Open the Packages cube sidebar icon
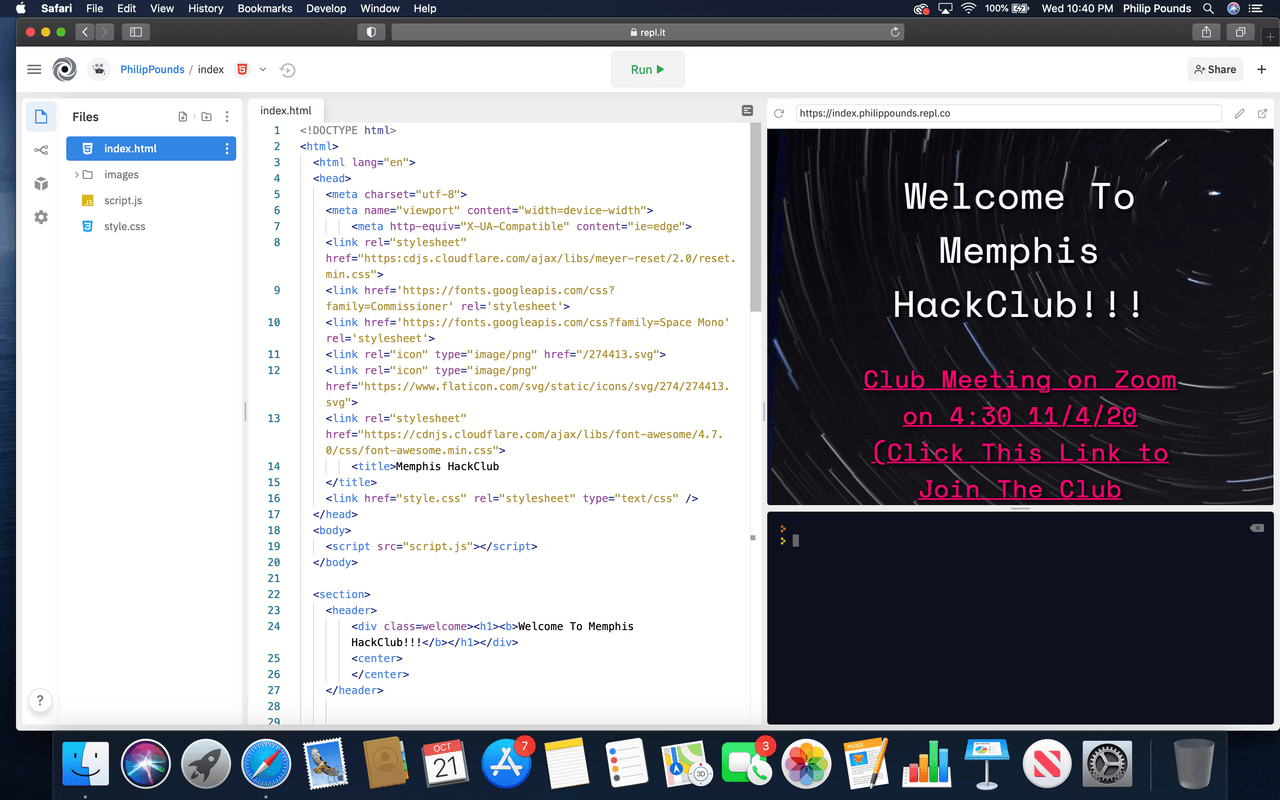Viewport: 1280px width, 800px height. tap(41, 184)
